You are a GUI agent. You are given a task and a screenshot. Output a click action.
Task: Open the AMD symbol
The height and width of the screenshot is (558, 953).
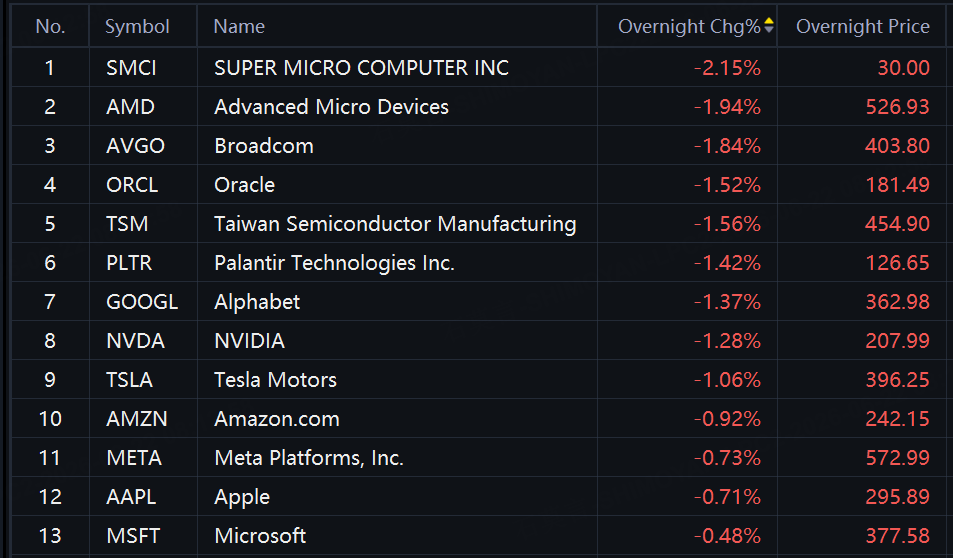[x=130, y=107]
